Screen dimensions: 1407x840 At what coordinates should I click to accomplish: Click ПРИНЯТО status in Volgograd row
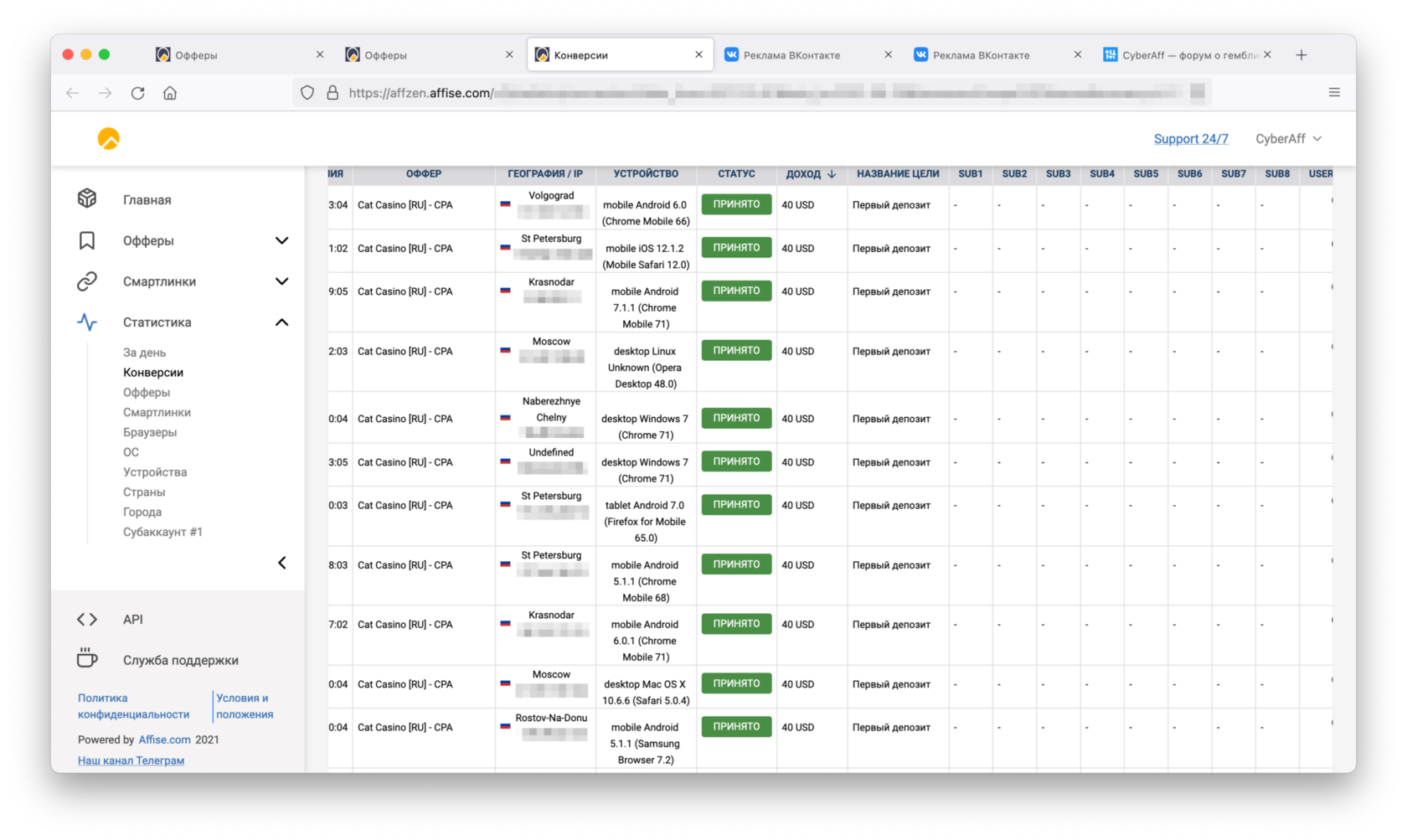736,204
